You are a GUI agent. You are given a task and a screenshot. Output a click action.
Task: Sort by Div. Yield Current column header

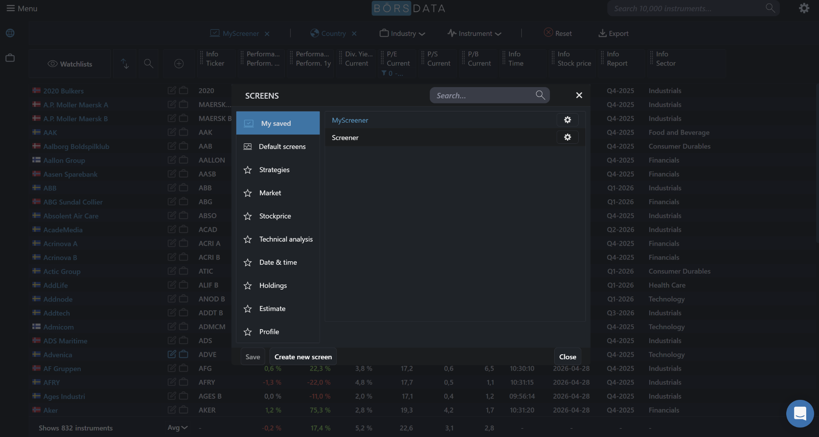[359, 58]
